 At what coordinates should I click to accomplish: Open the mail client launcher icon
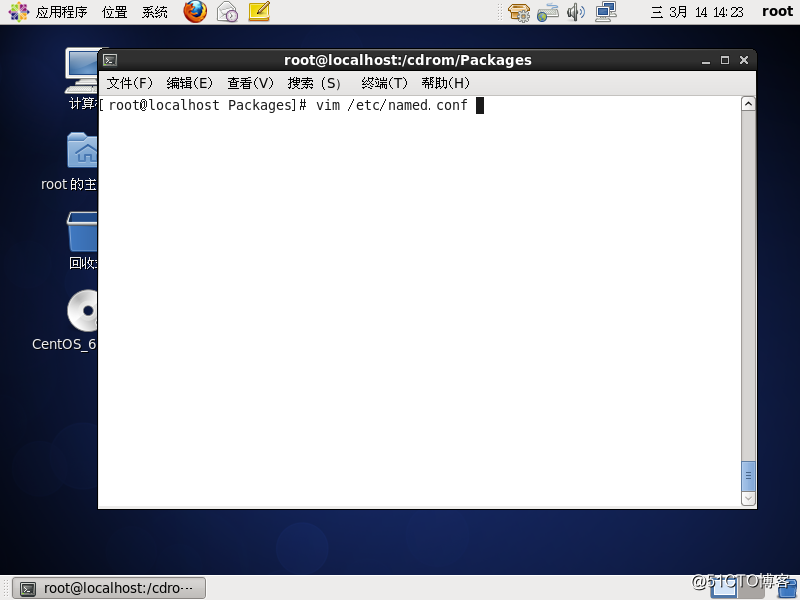pos(227,12)
